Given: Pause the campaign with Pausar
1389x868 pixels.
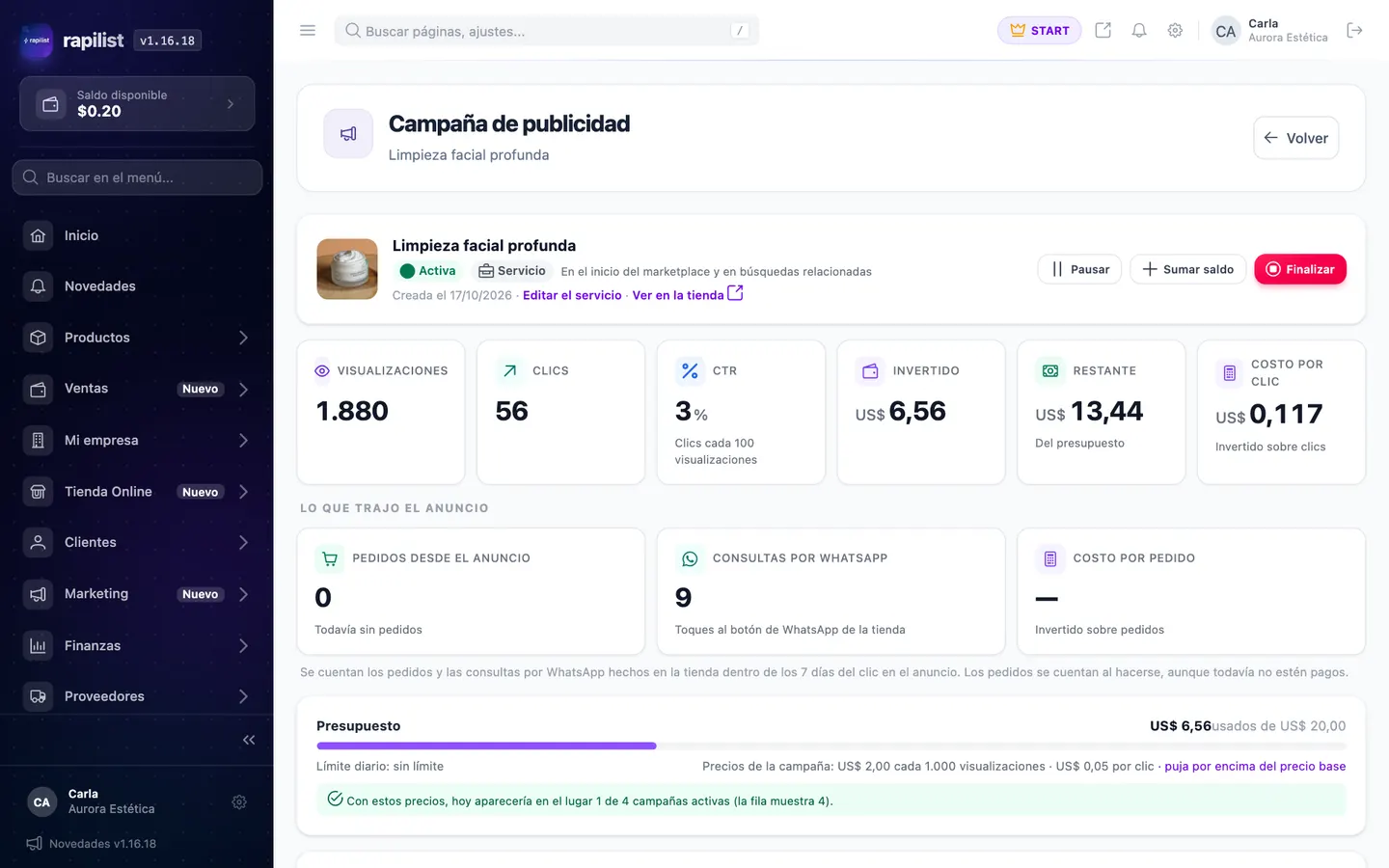Looking at the screenshot, I should (1079, 269).
